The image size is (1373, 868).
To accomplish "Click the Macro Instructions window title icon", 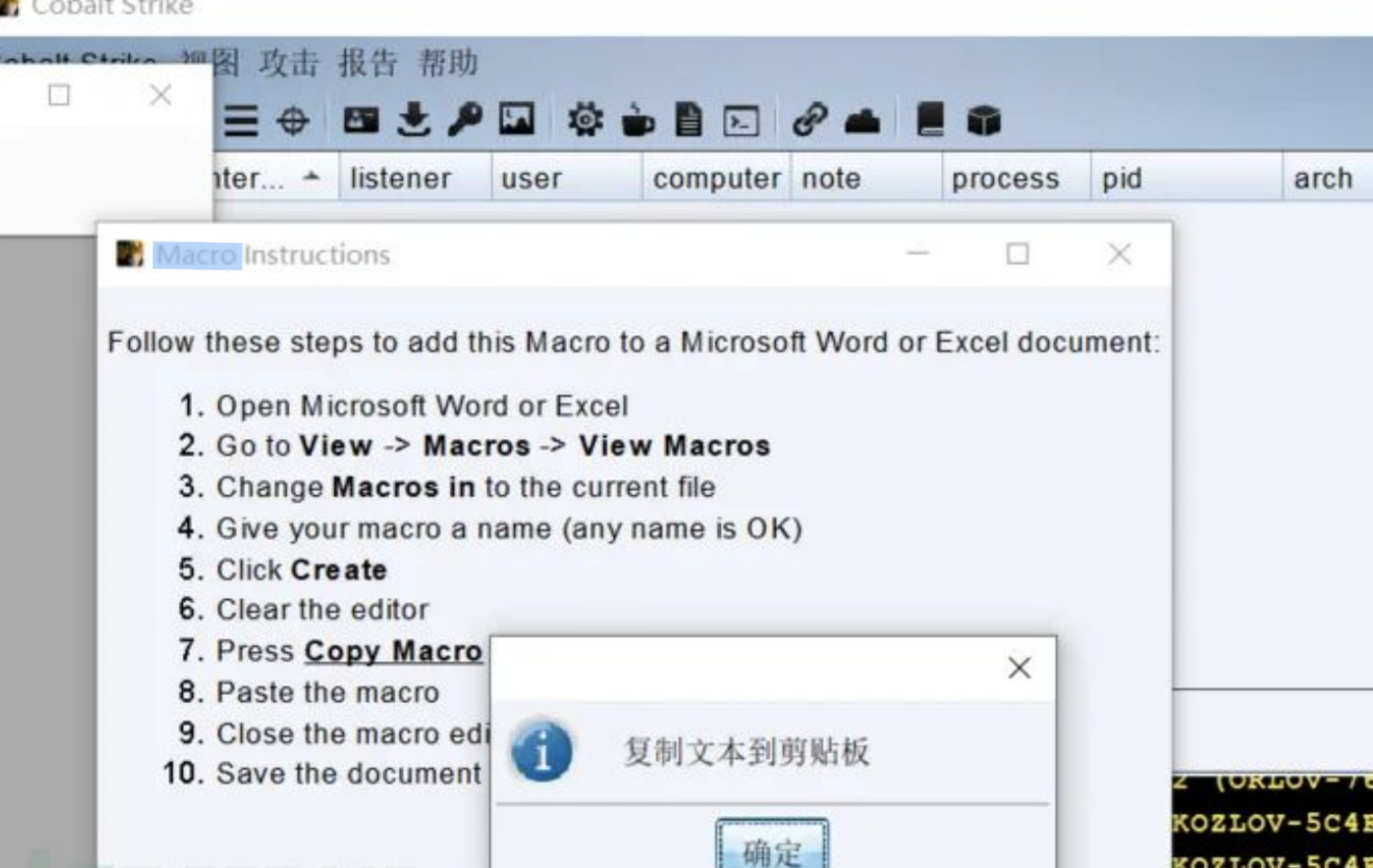I will [130, 254].
